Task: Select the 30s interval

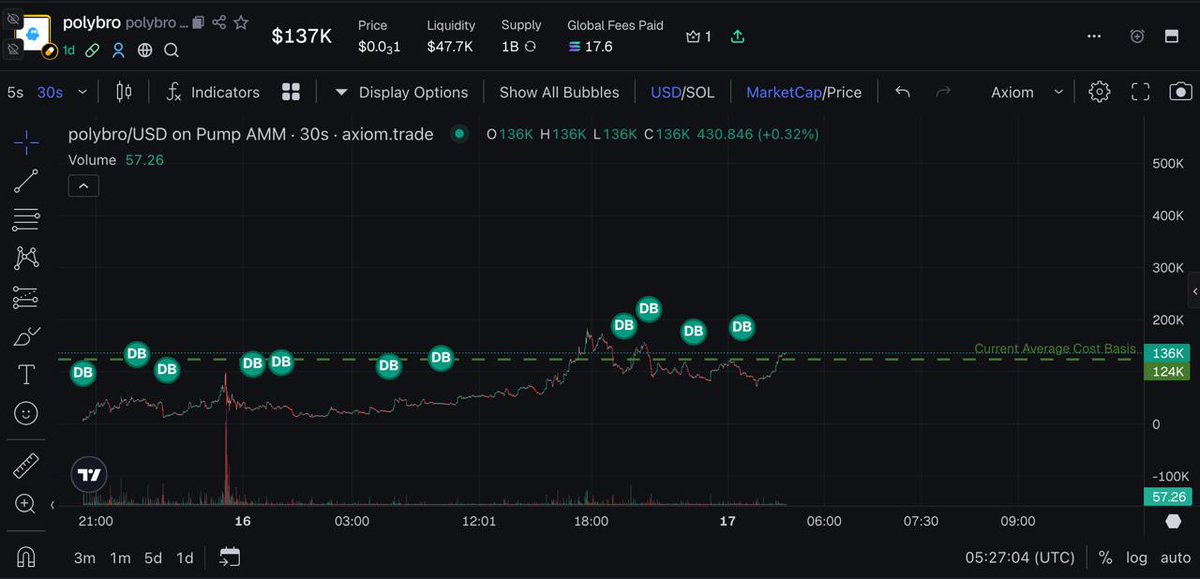Action: [50, 92]
